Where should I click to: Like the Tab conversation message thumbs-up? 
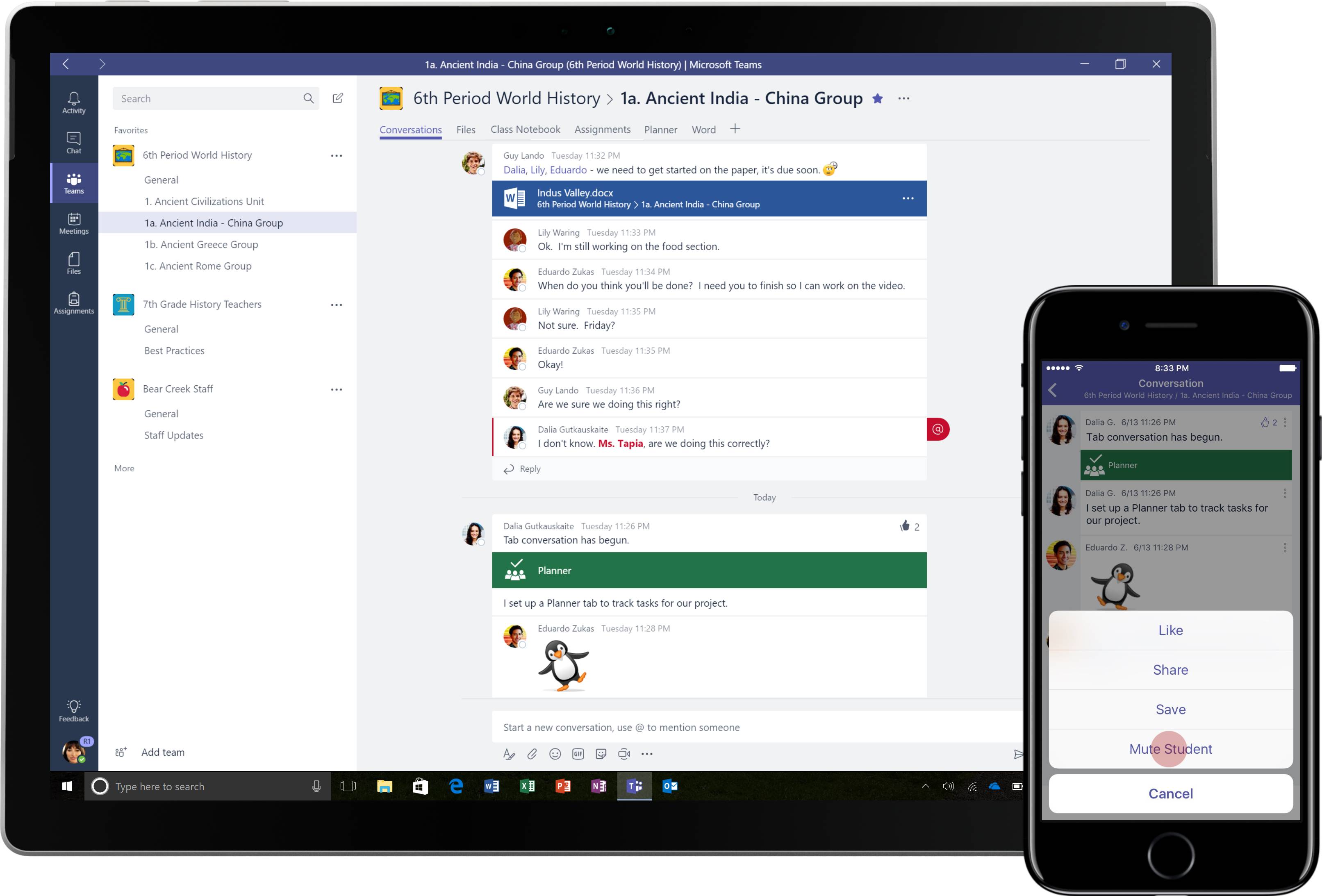point(905,525)
